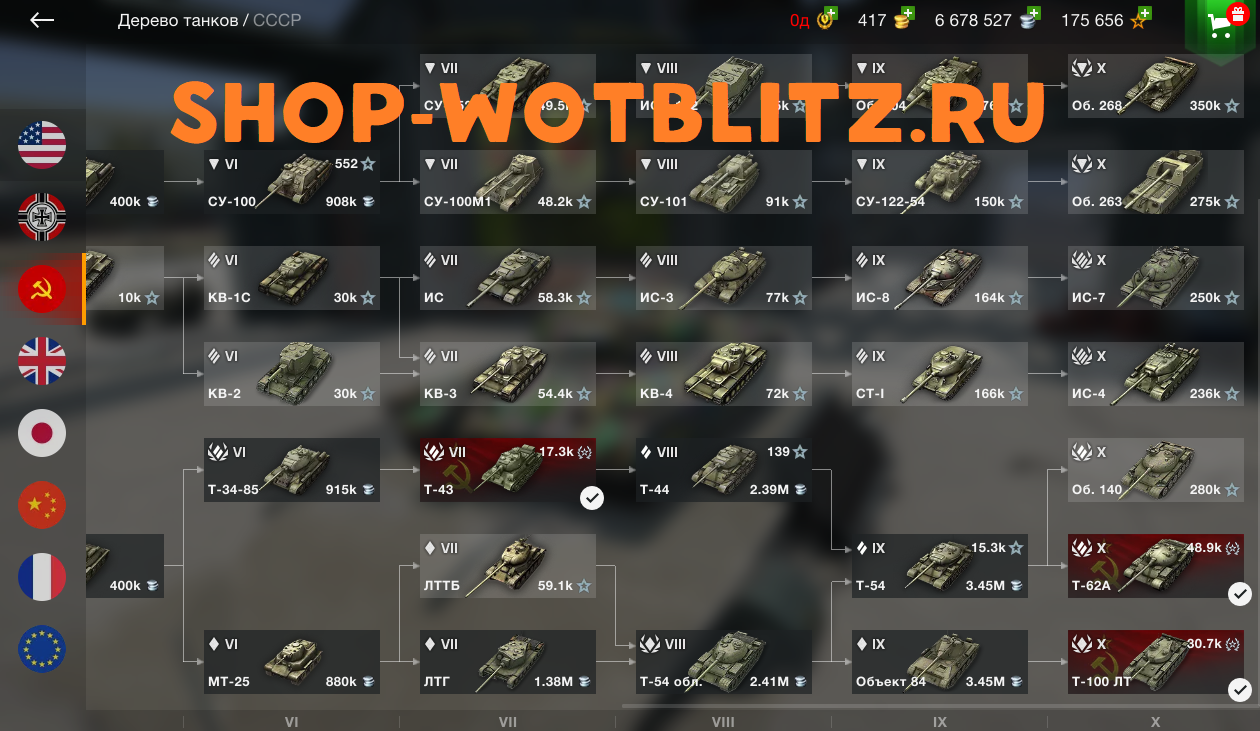Open the СУ-100 tank destroyer tile
The width and height of the screenshot is (1260, 731).
click(292, 182)
